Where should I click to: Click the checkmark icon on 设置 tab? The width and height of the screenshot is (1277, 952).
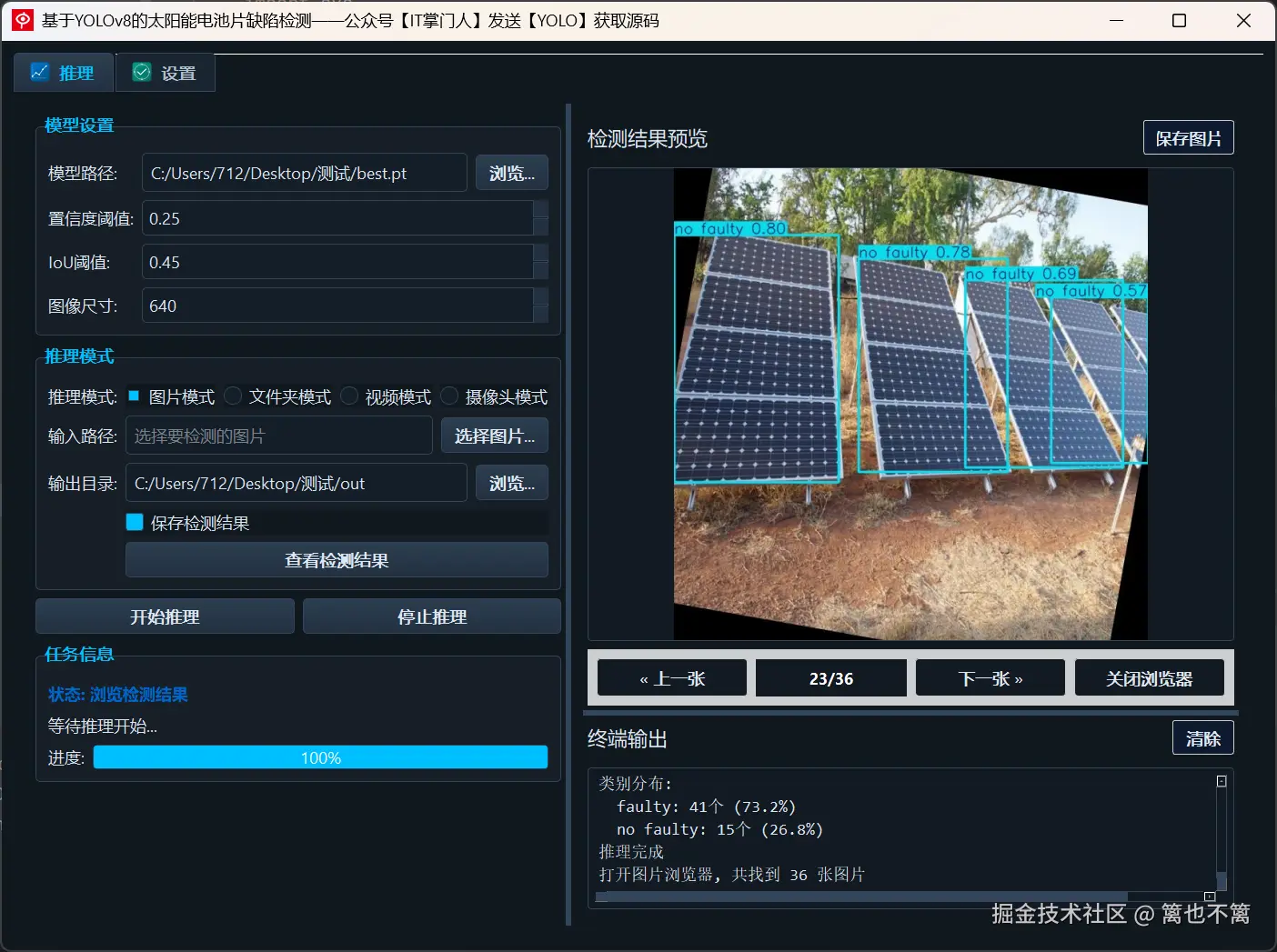tap(142, 72)
